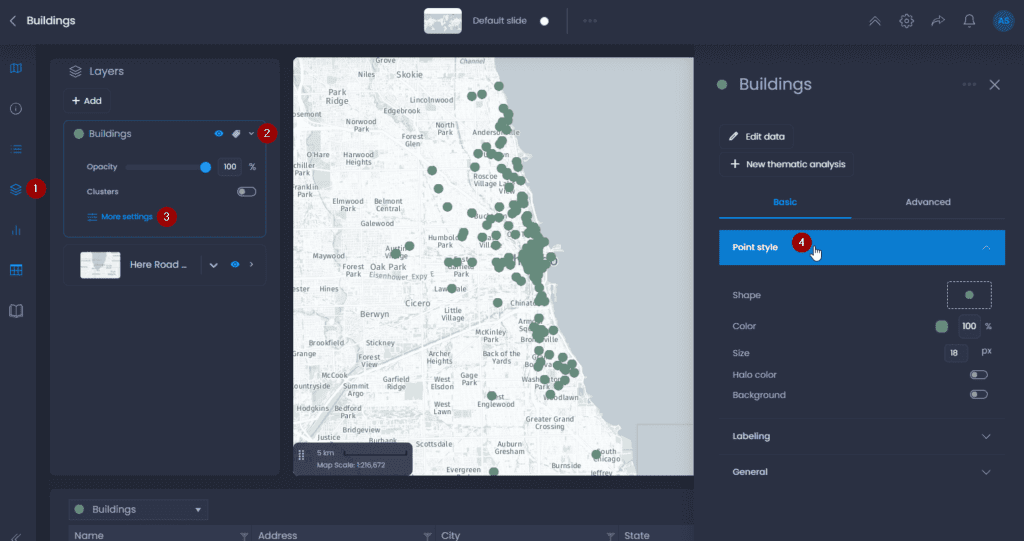Screen dimensions: 1024x541
Task: Click Edit data button
Action: 757,137
